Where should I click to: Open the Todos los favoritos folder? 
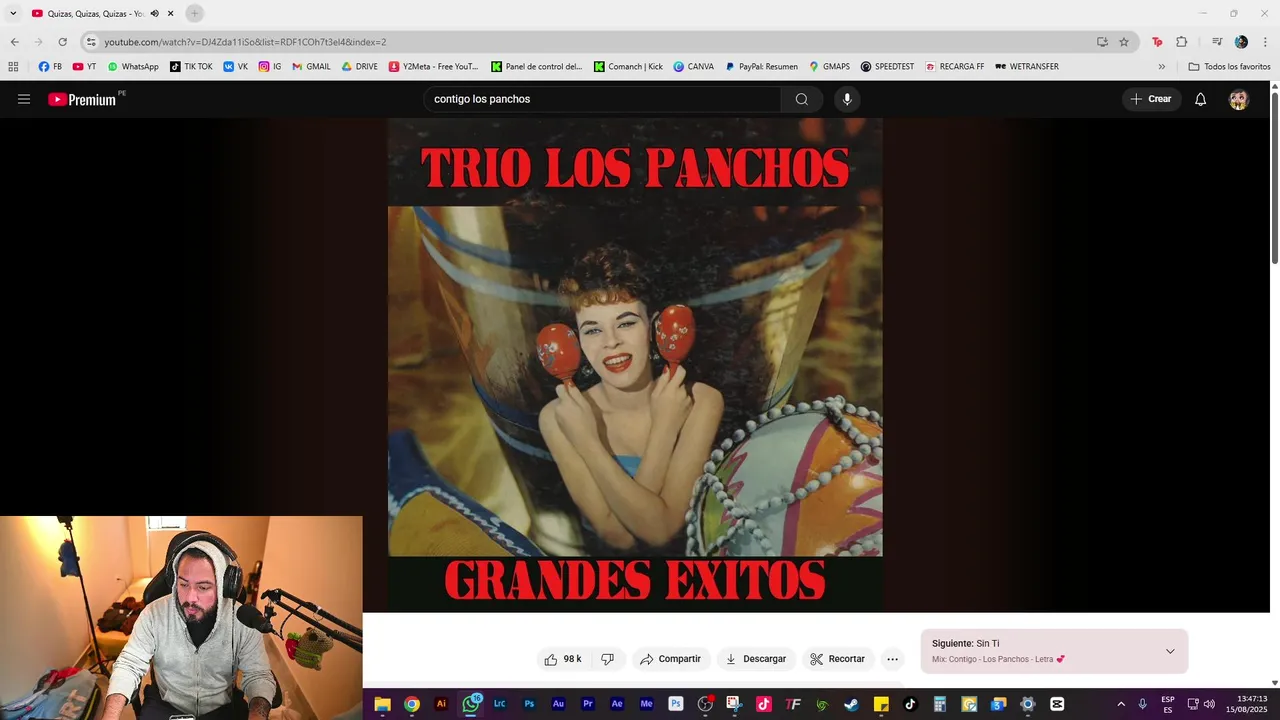pos(1229,67)
